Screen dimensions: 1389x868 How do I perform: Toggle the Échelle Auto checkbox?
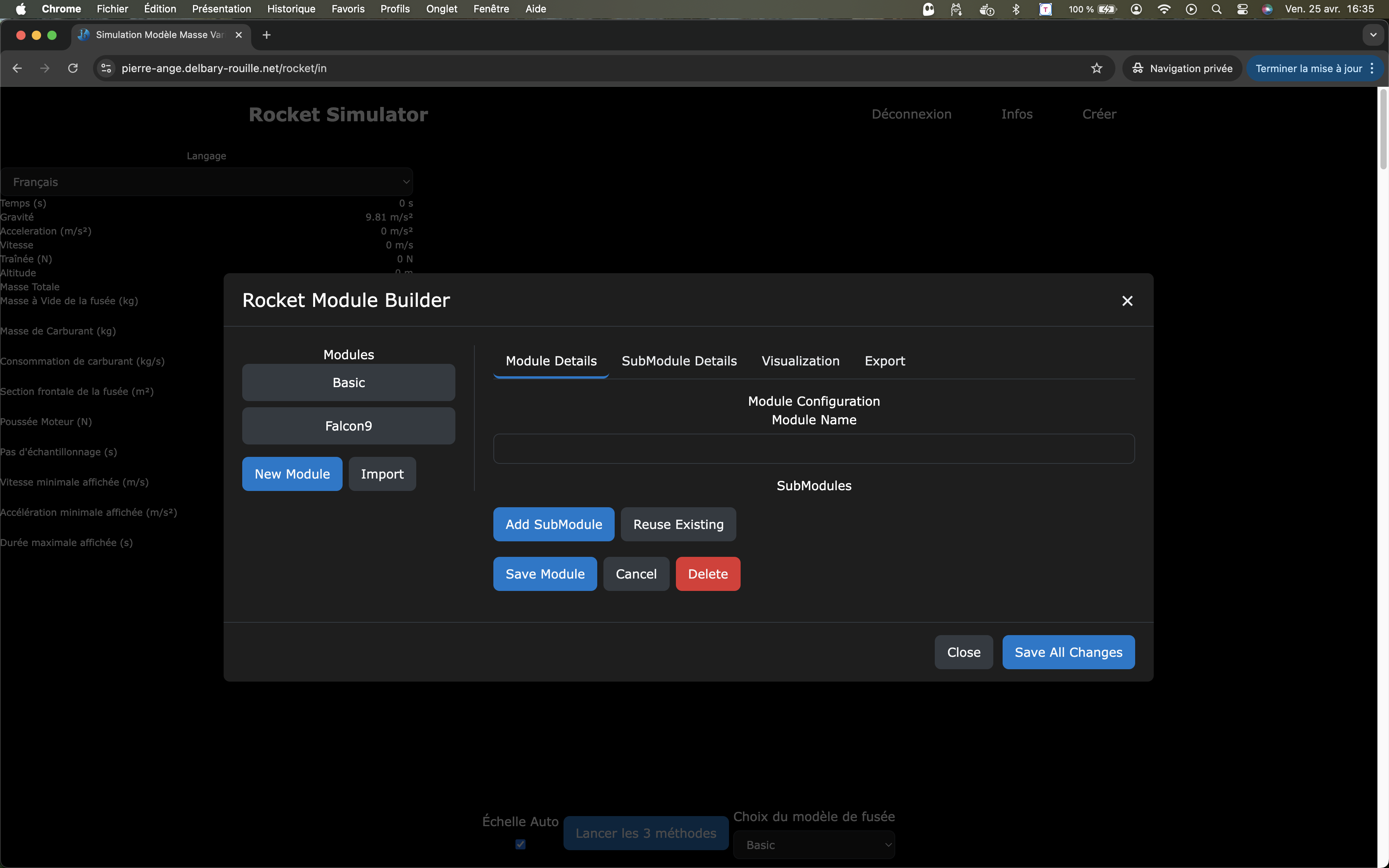pos(520,844)
